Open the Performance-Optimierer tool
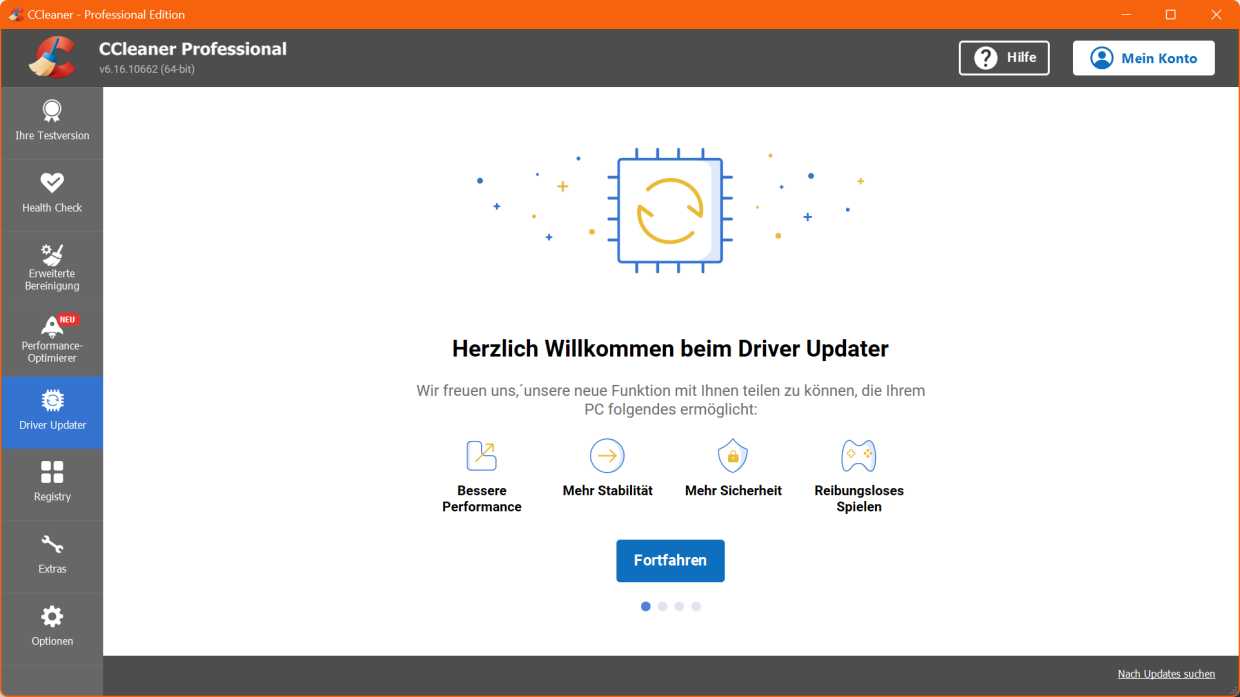Screen dimensions: 1240x697 tap(52, 339)
